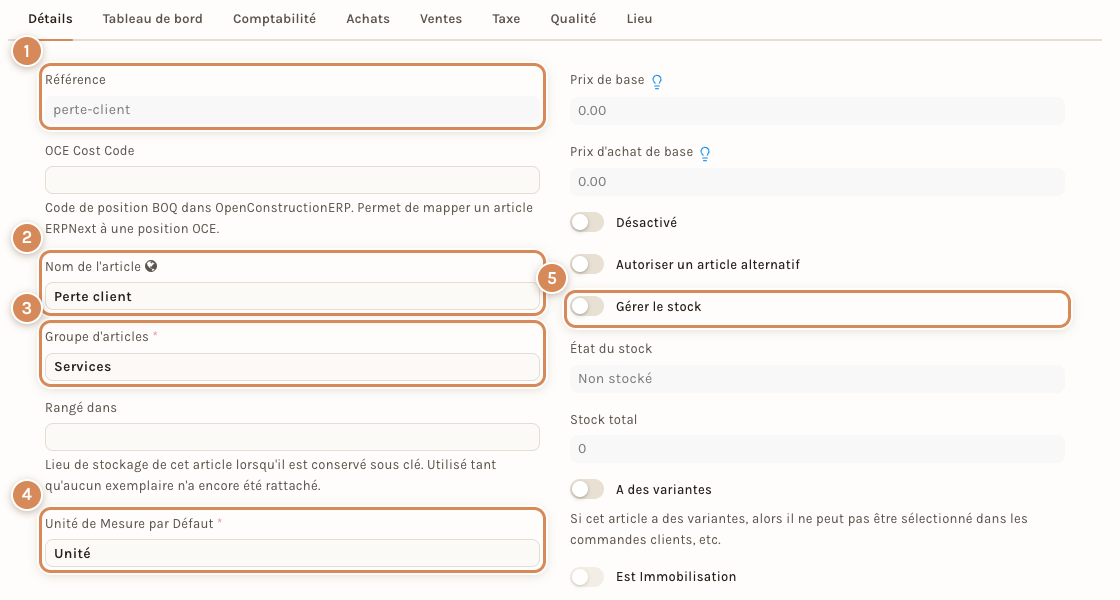Click the Est Immobilisation label

pyautogui.click(x=676, y=576)
